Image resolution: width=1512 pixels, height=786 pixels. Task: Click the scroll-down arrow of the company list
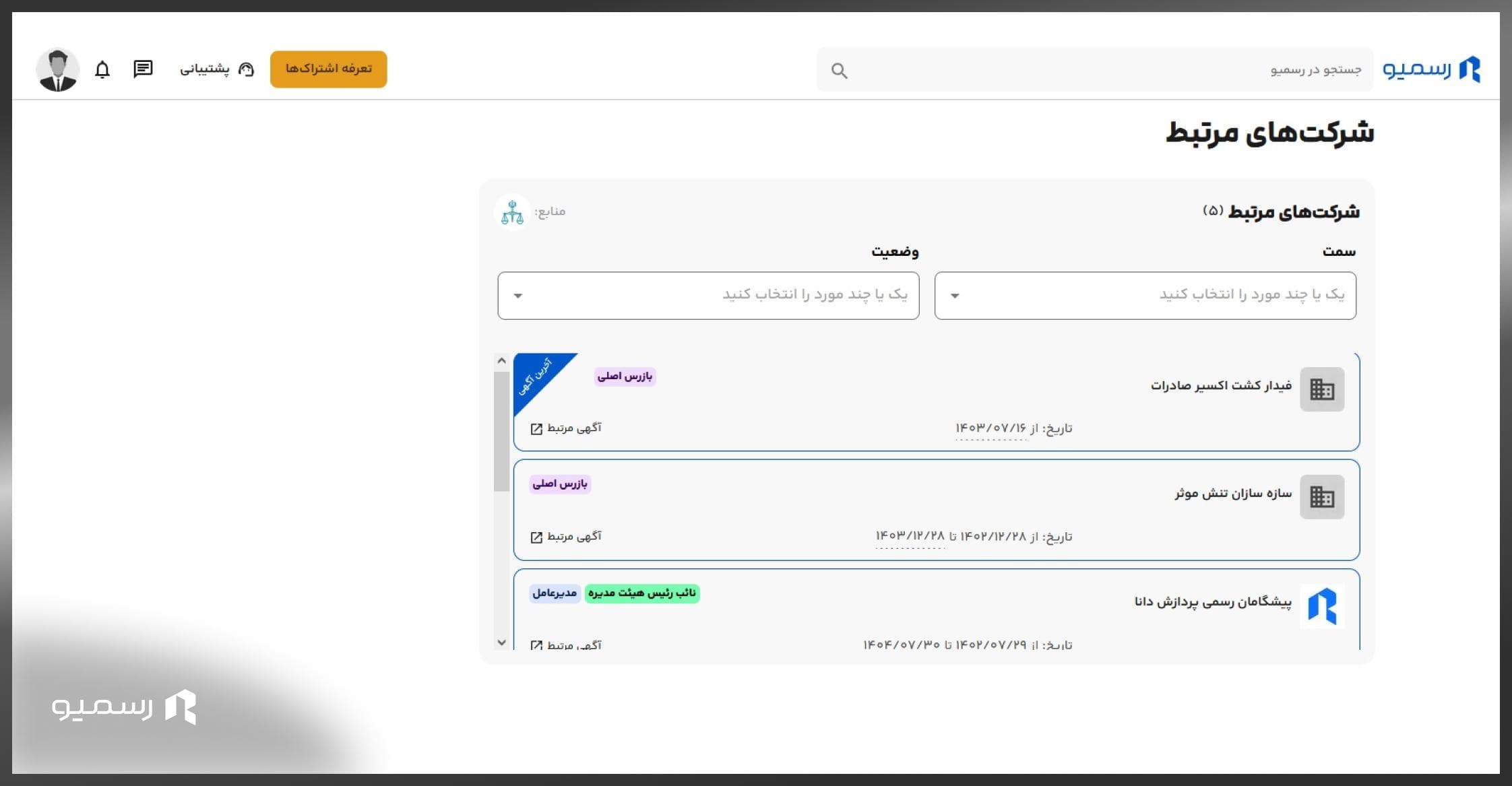[x=501, y=643]
